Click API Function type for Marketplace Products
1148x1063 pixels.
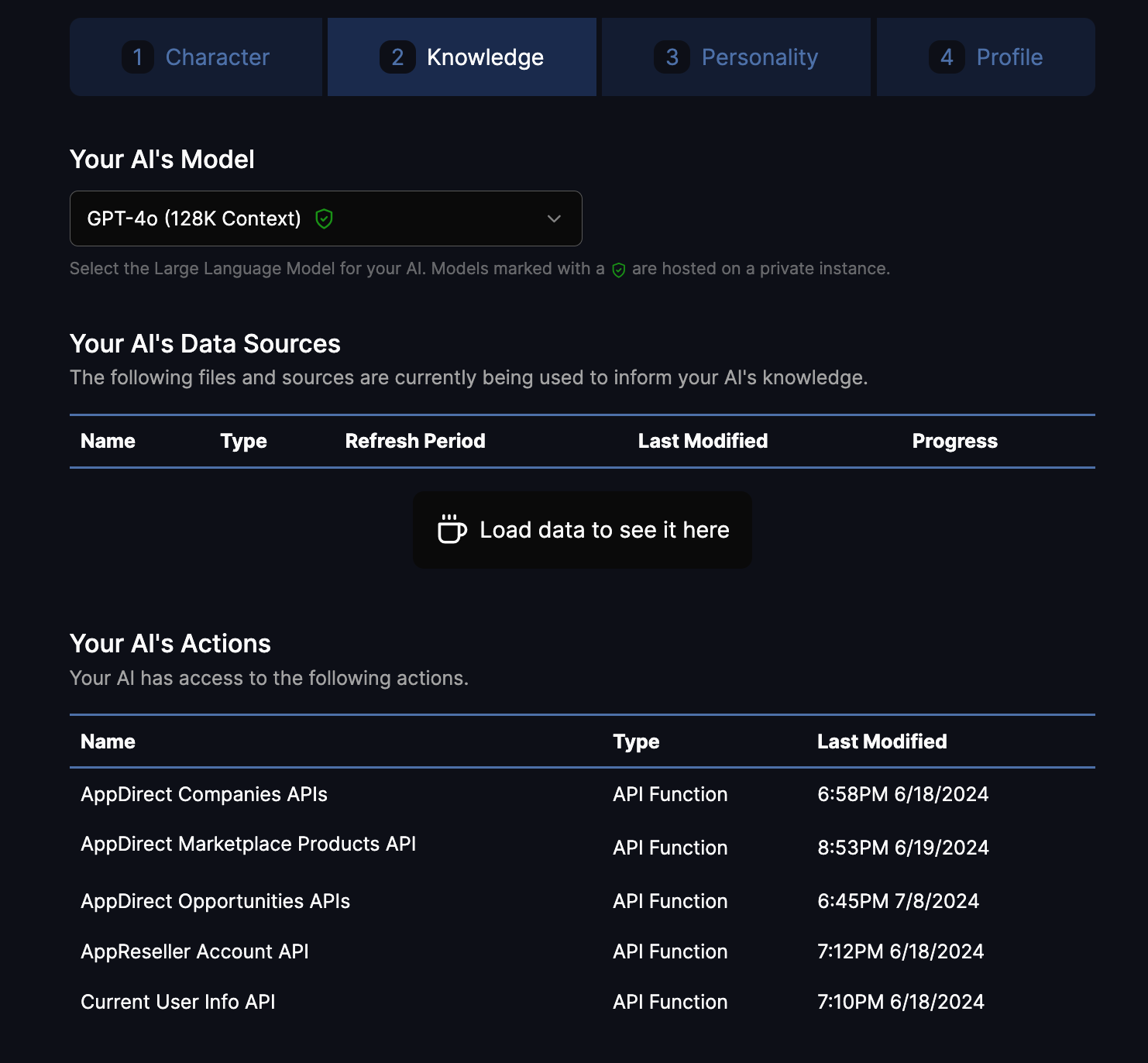point(670,848)
